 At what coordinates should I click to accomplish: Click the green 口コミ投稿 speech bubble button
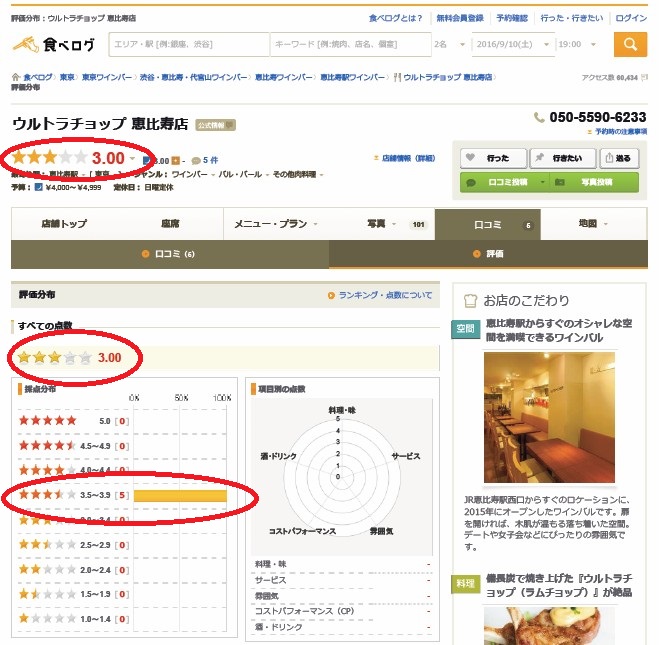[x=505, y=182]
